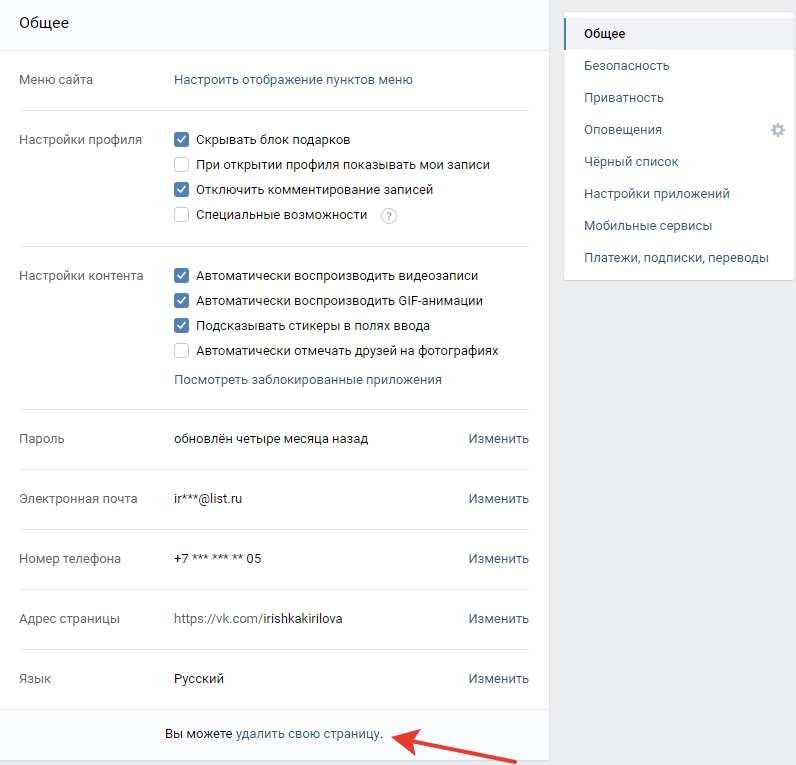
Task: Enable При открытии профиля показывать мои записи
Action: [181, 164]
